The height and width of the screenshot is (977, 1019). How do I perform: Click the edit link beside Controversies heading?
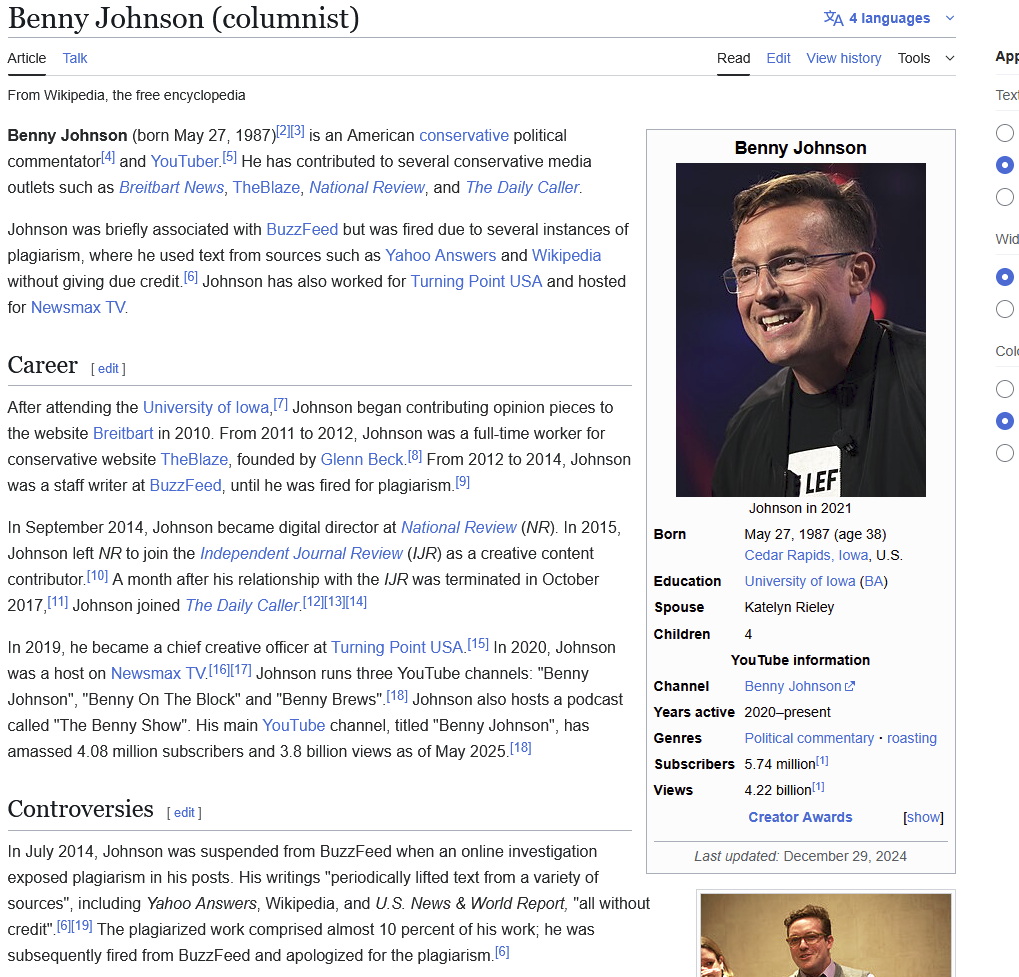(184, 812)
